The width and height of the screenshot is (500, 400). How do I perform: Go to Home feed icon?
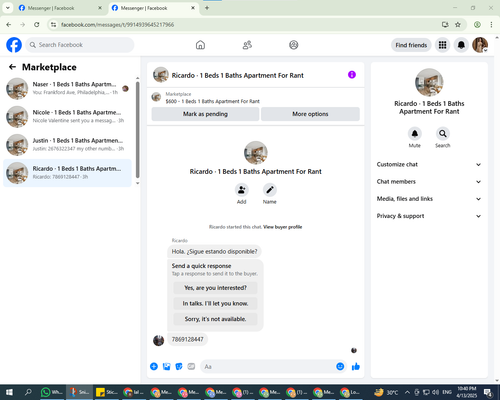tap(200, 45)
